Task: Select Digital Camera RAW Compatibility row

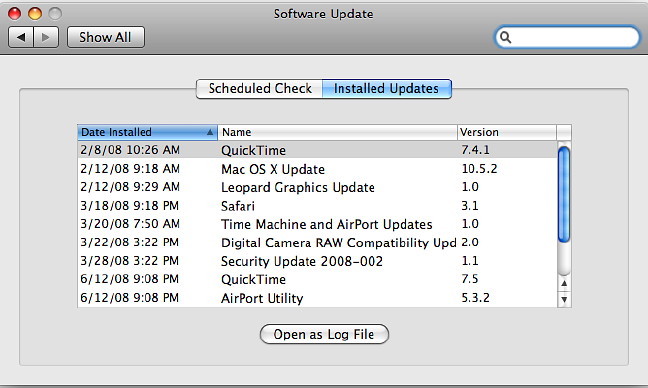Action: tap(317, 243)
